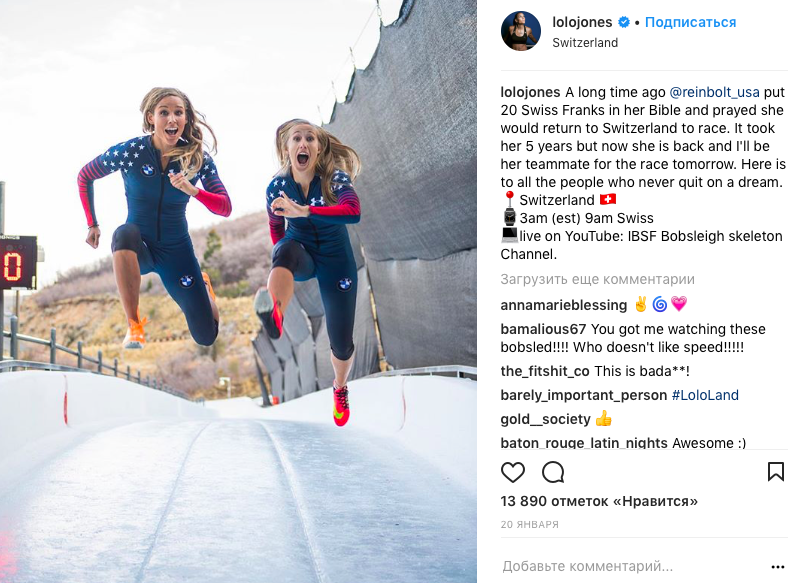
Task: Open comments with the speech bubble icon
Action: click(553, 472)
